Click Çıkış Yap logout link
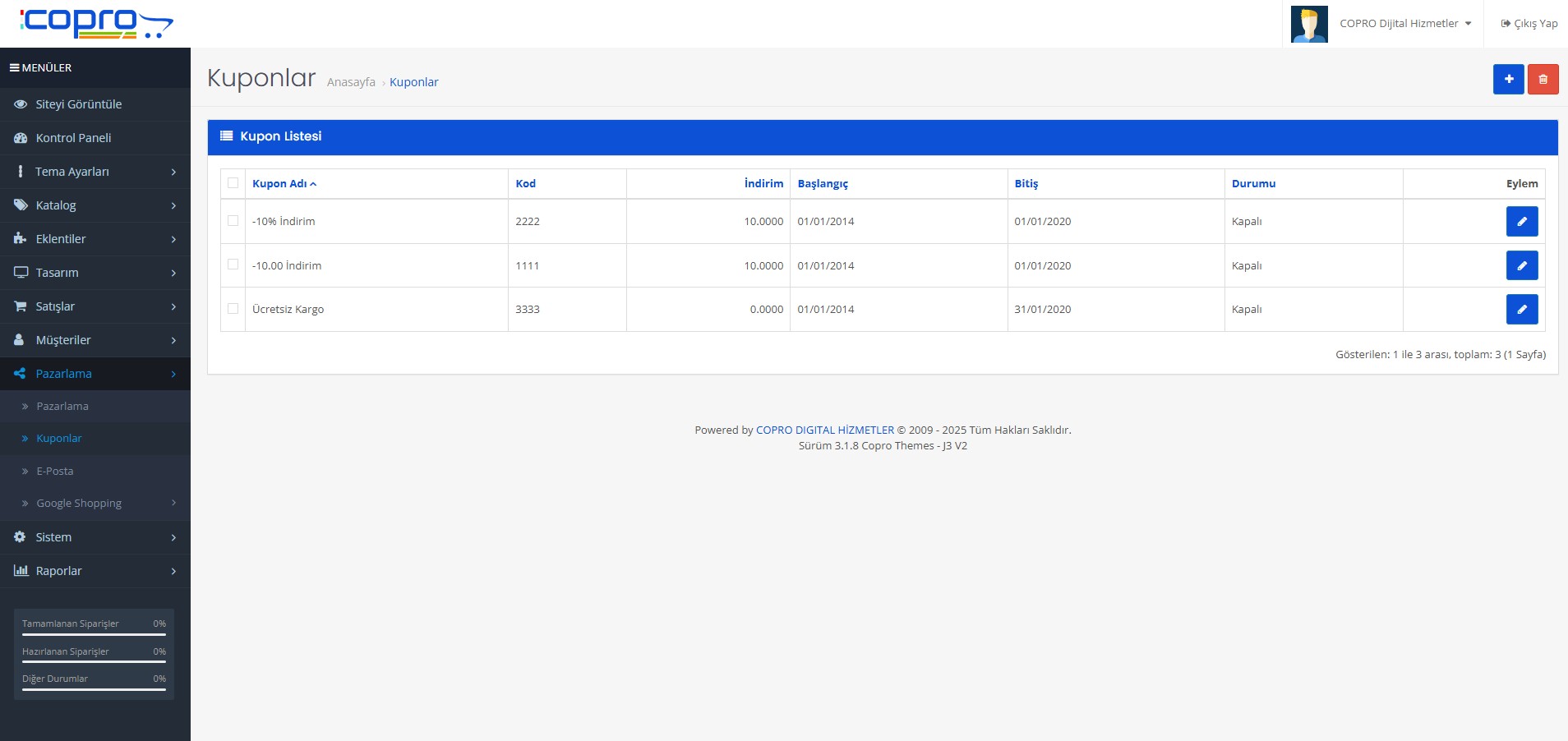This screenshot has height=741, width=1568. (1529, 24)
